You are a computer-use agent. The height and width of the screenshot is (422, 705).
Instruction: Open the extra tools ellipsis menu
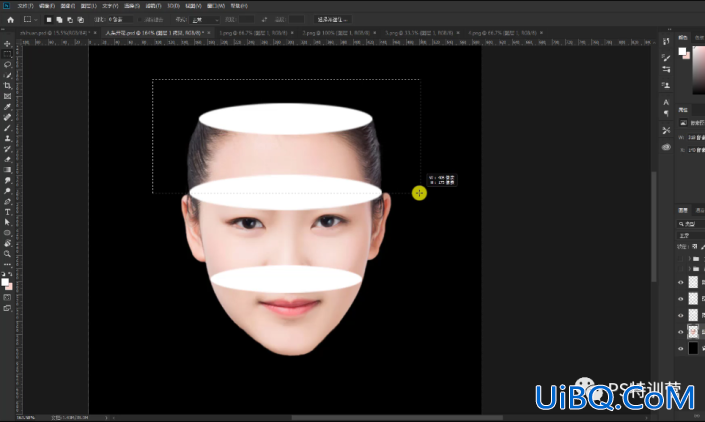[x=7, y=264]
